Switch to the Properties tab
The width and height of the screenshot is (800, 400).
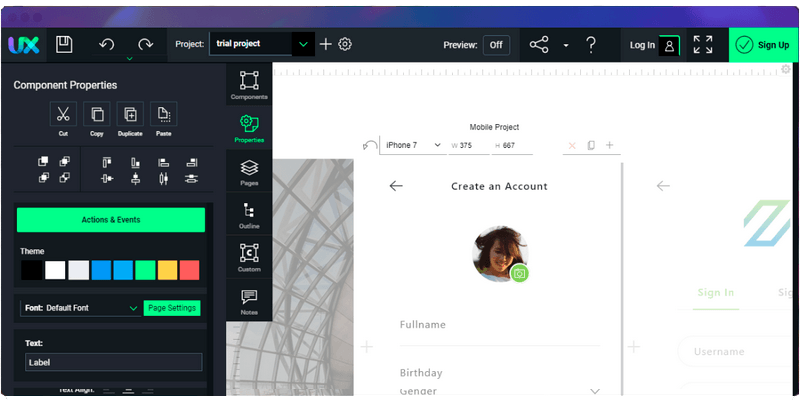[249, 128]
